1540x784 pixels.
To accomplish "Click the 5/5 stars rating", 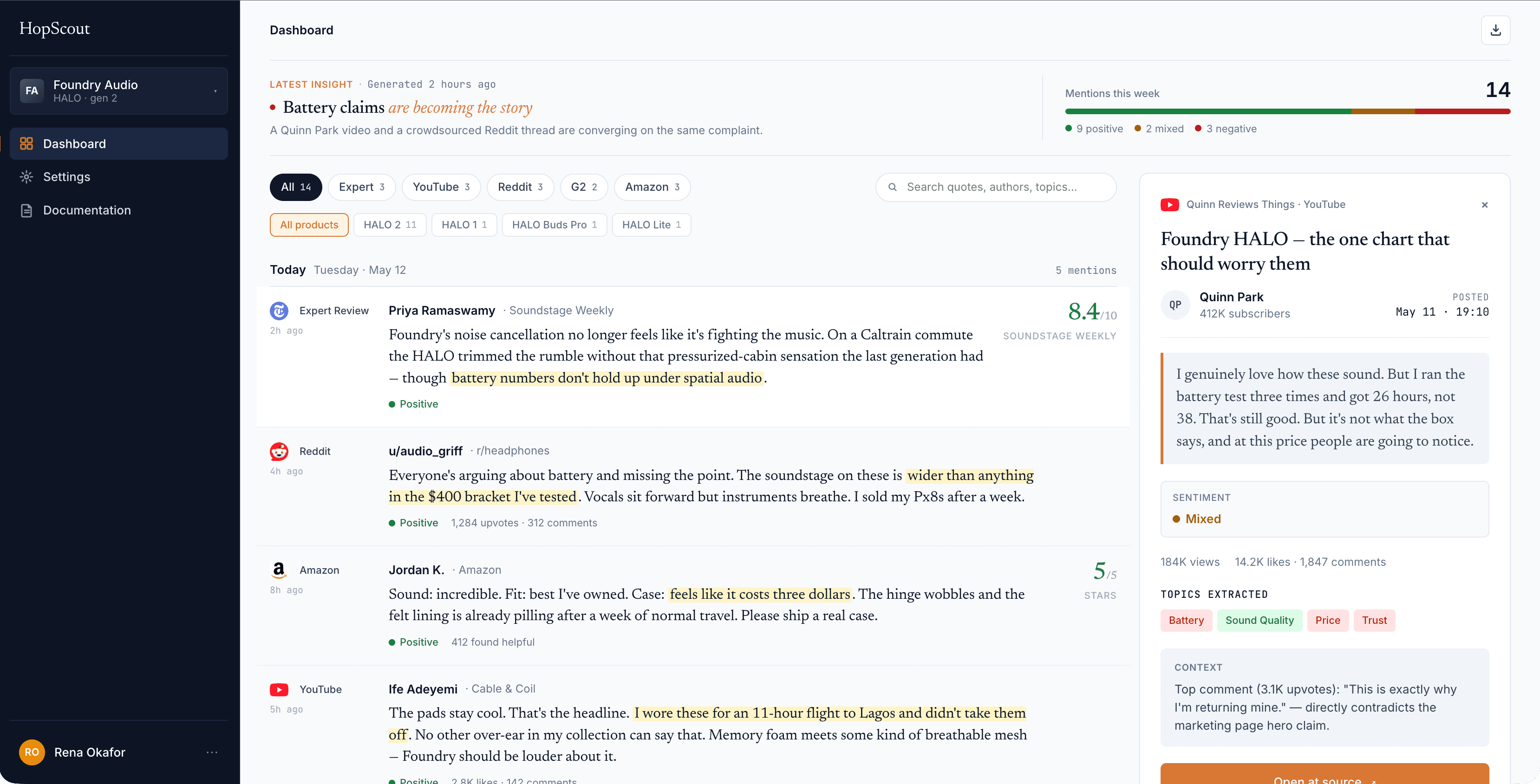I will [x=1104, y=571].
